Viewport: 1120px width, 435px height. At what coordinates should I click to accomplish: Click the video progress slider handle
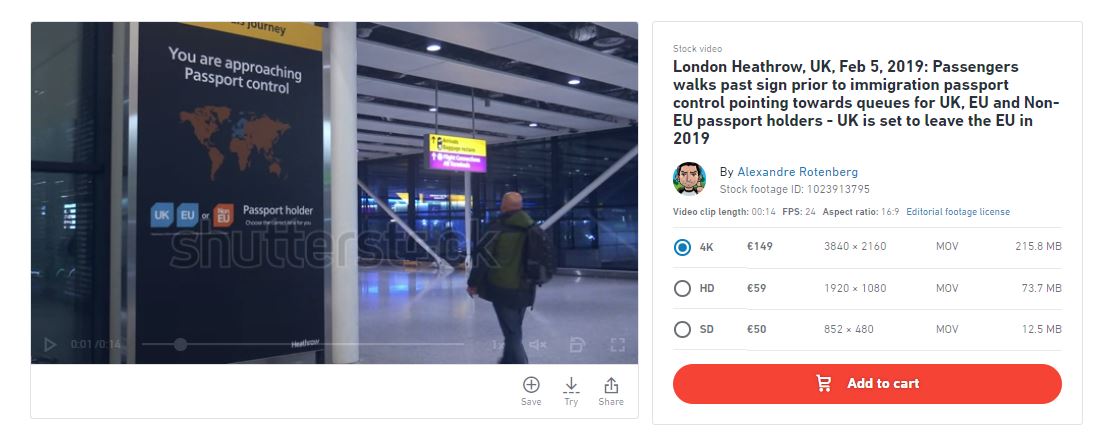pyautogui.click(x=180, y=344)
